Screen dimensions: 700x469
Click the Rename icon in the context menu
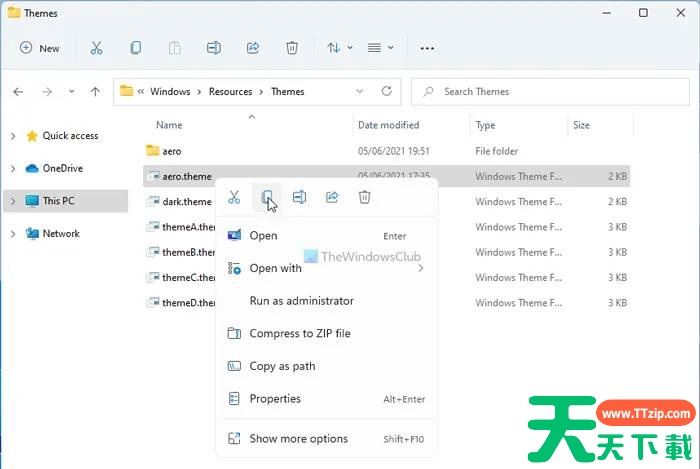point(299,197)
